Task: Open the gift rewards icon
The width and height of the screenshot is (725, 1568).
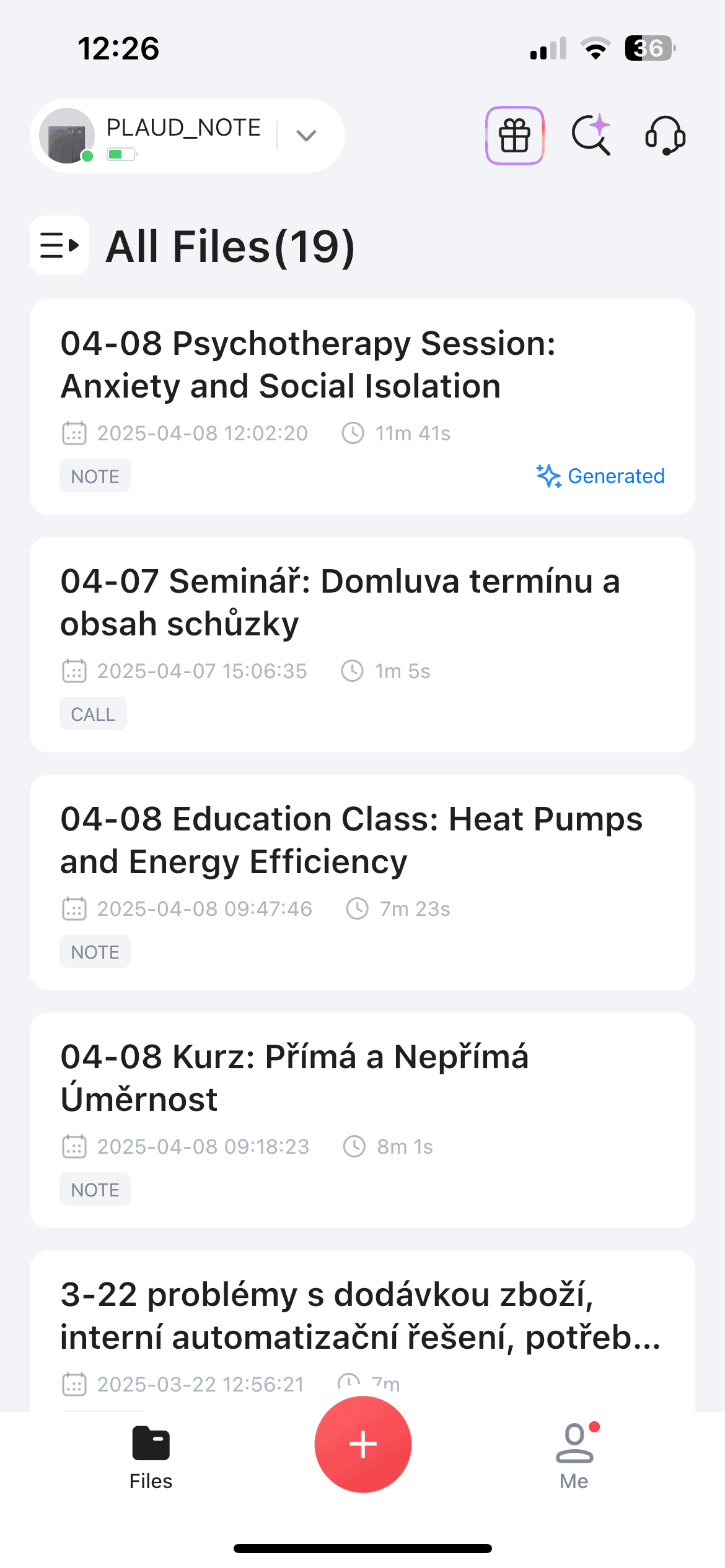Action: pos(514,136)
